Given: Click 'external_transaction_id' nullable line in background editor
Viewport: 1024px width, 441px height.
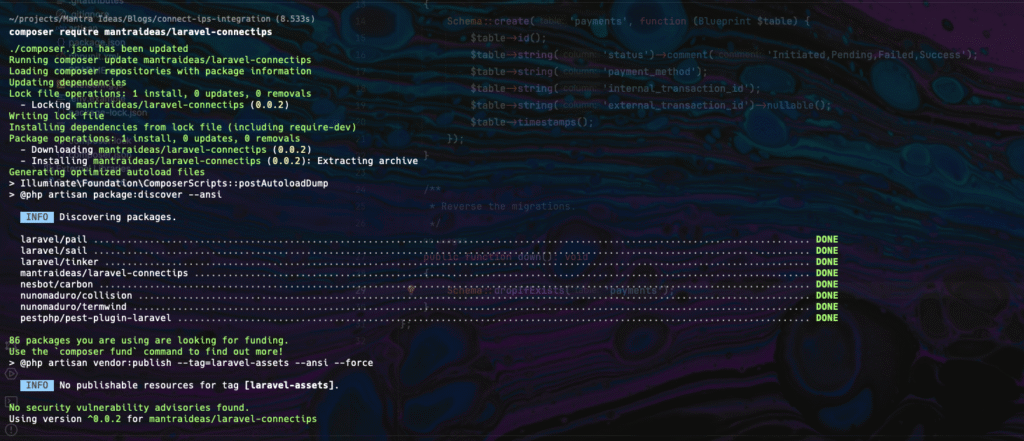Looking at the screenshot, I should [650, 105].
